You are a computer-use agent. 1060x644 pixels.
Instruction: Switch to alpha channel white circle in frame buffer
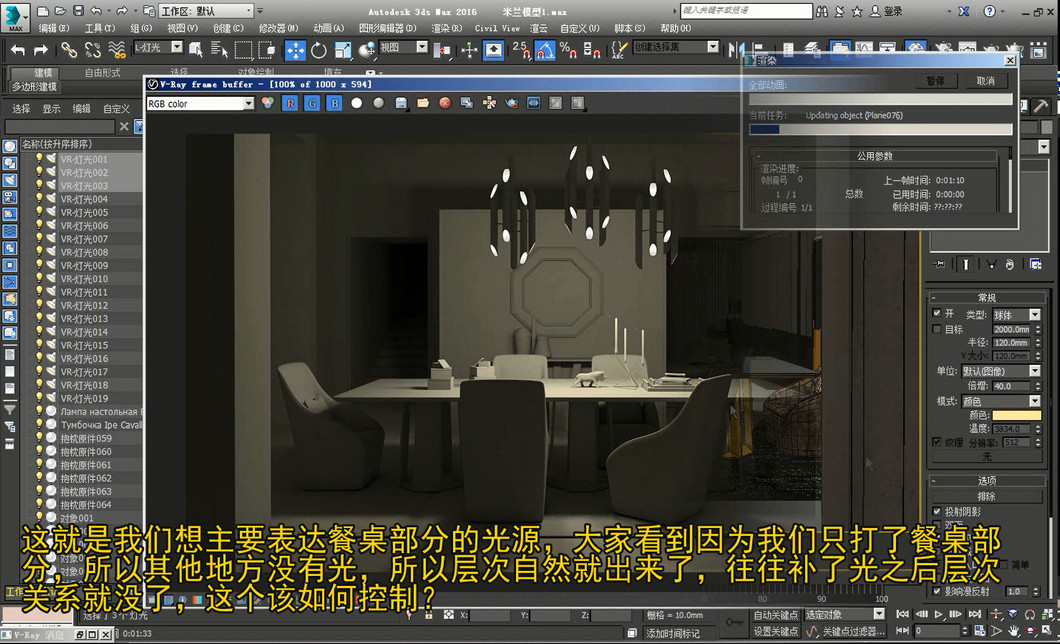(357, 103)
